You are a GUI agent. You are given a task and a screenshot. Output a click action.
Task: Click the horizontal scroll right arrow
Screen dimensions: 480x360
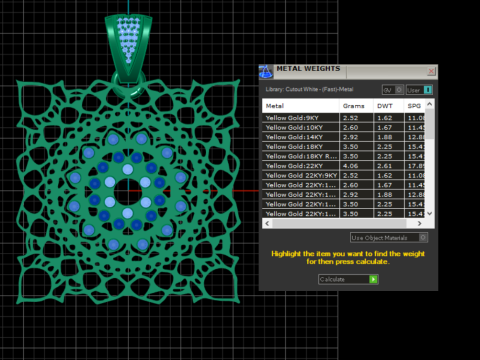pyautogui.click(x=419, y=224)
